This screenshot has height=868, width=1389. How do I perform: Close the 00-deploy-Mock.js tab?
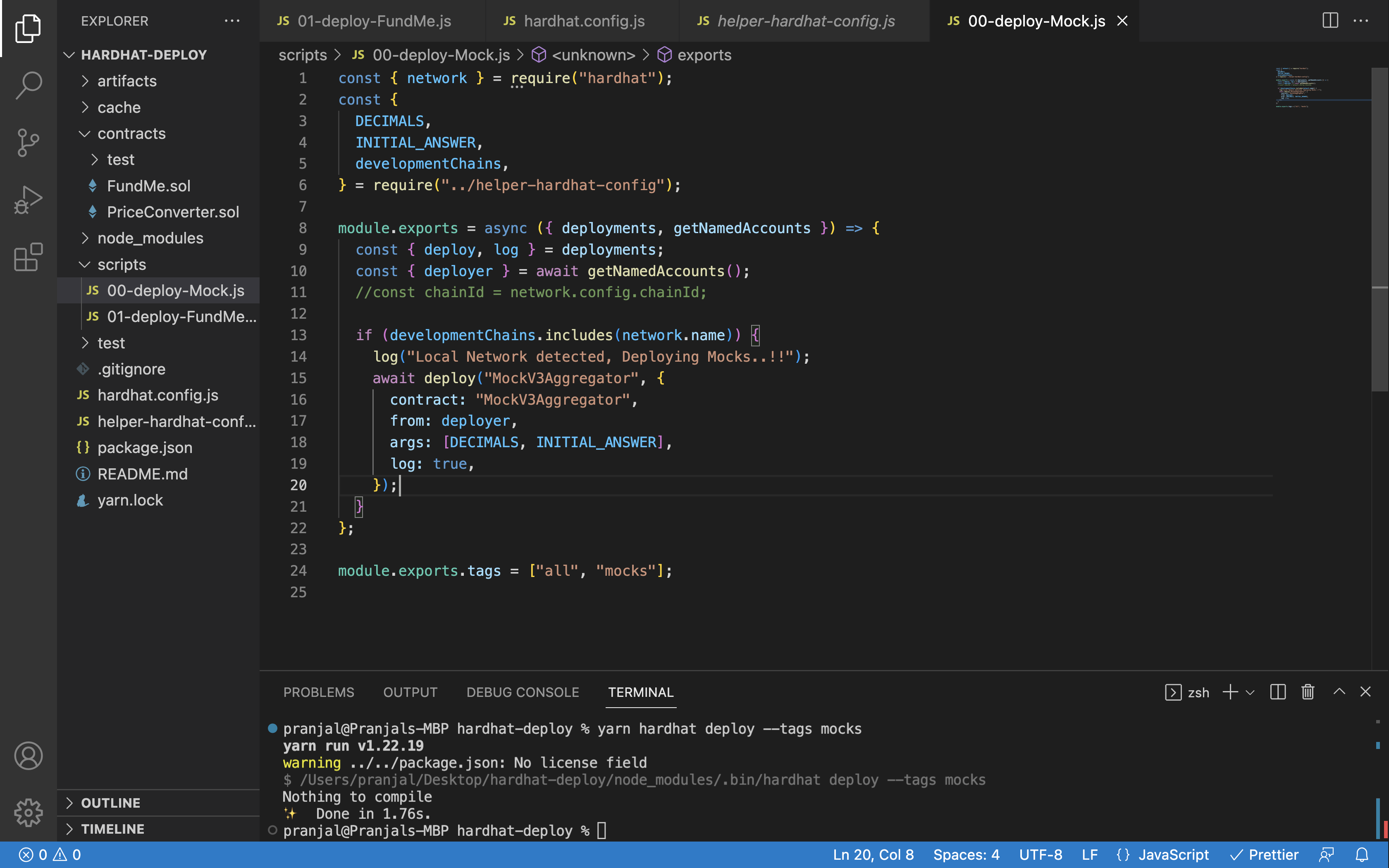[x=1122, y=21]
